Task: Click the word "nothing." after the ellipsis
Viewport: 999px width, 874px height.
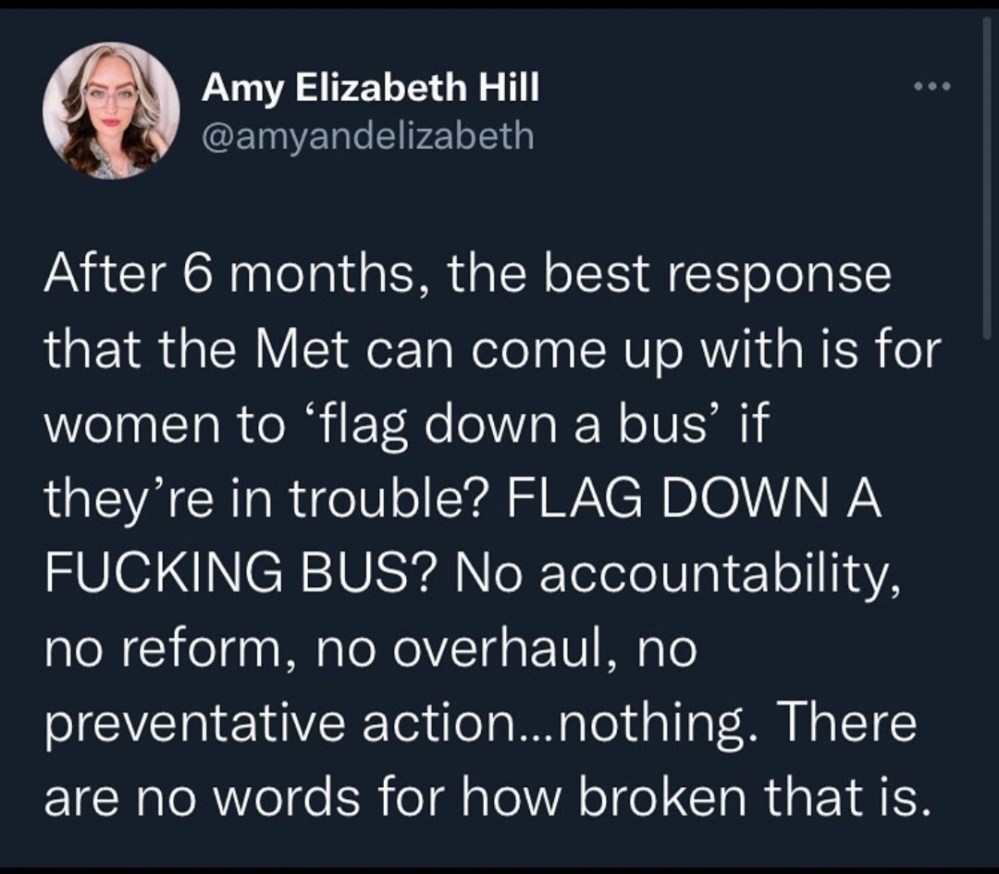Action: pyautogui.click(x=629, y=727)
